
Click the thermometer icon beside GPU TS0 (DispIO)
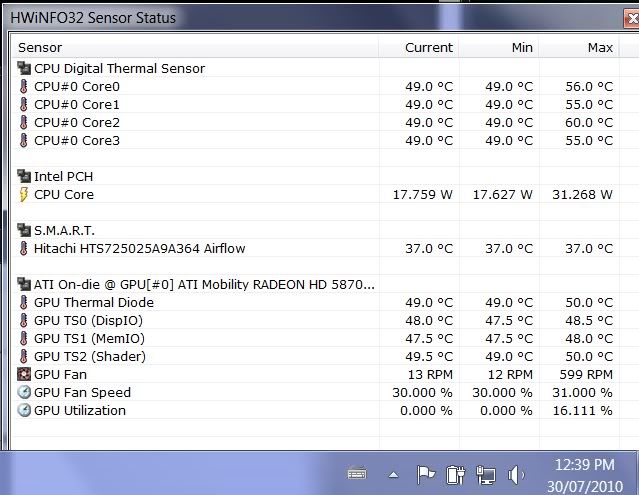[x=24, y=320]
